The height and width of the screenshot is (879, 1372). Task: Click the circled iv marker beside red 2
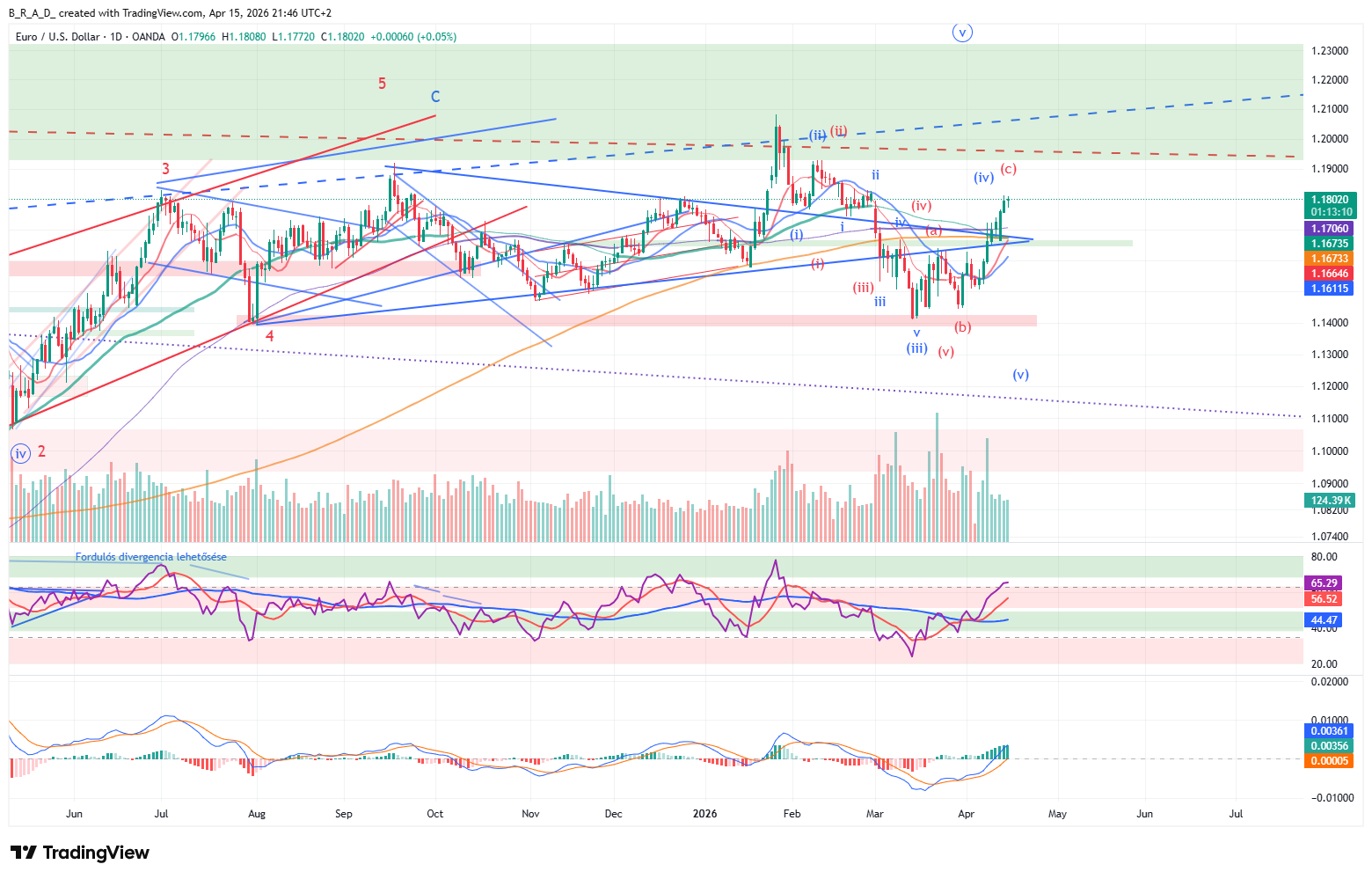tap(20, 453)
